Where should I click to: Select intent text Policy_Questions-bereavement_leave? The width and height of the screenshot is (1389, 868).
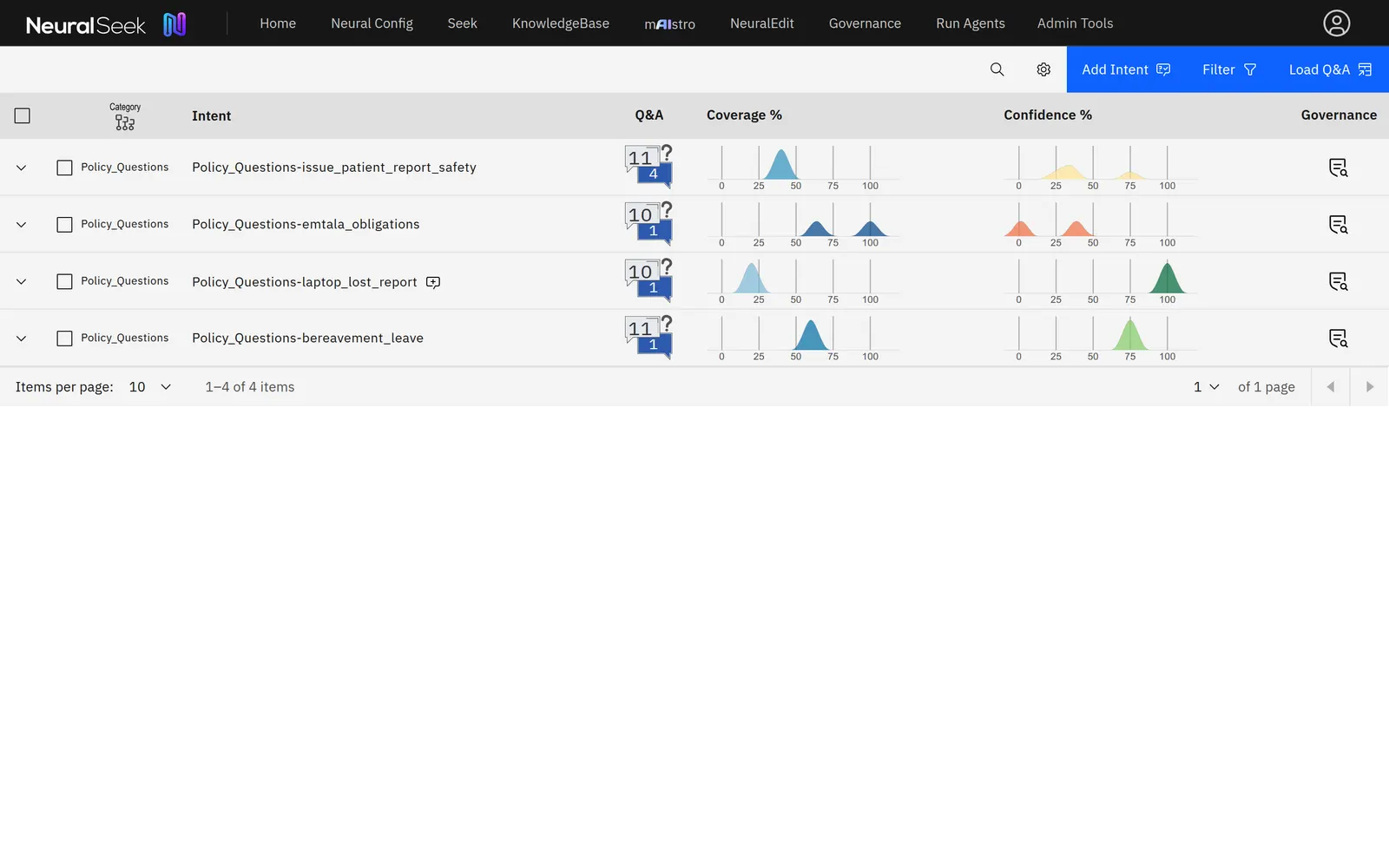[307, 339]
